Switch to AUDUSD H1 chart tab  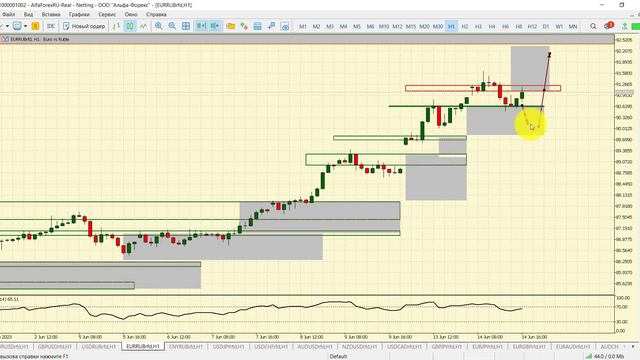click(x=314, y=347)
